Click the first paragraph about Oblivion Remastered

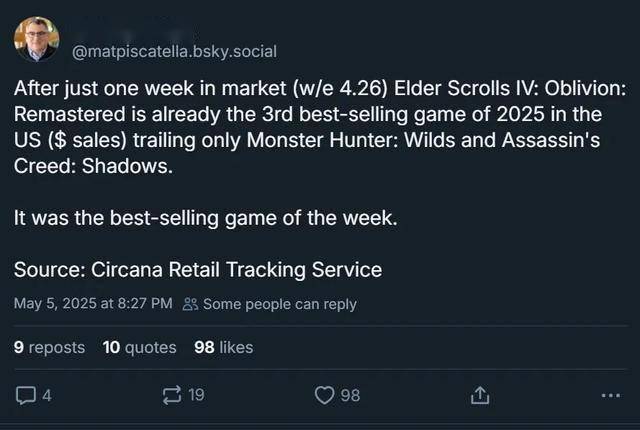[320, 127]
